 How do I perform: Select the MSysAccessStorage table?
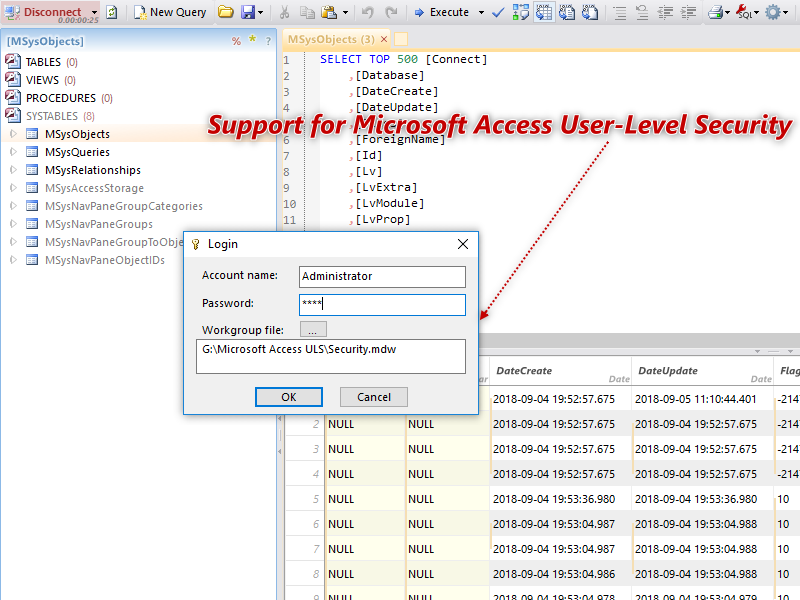click(94, 188)
